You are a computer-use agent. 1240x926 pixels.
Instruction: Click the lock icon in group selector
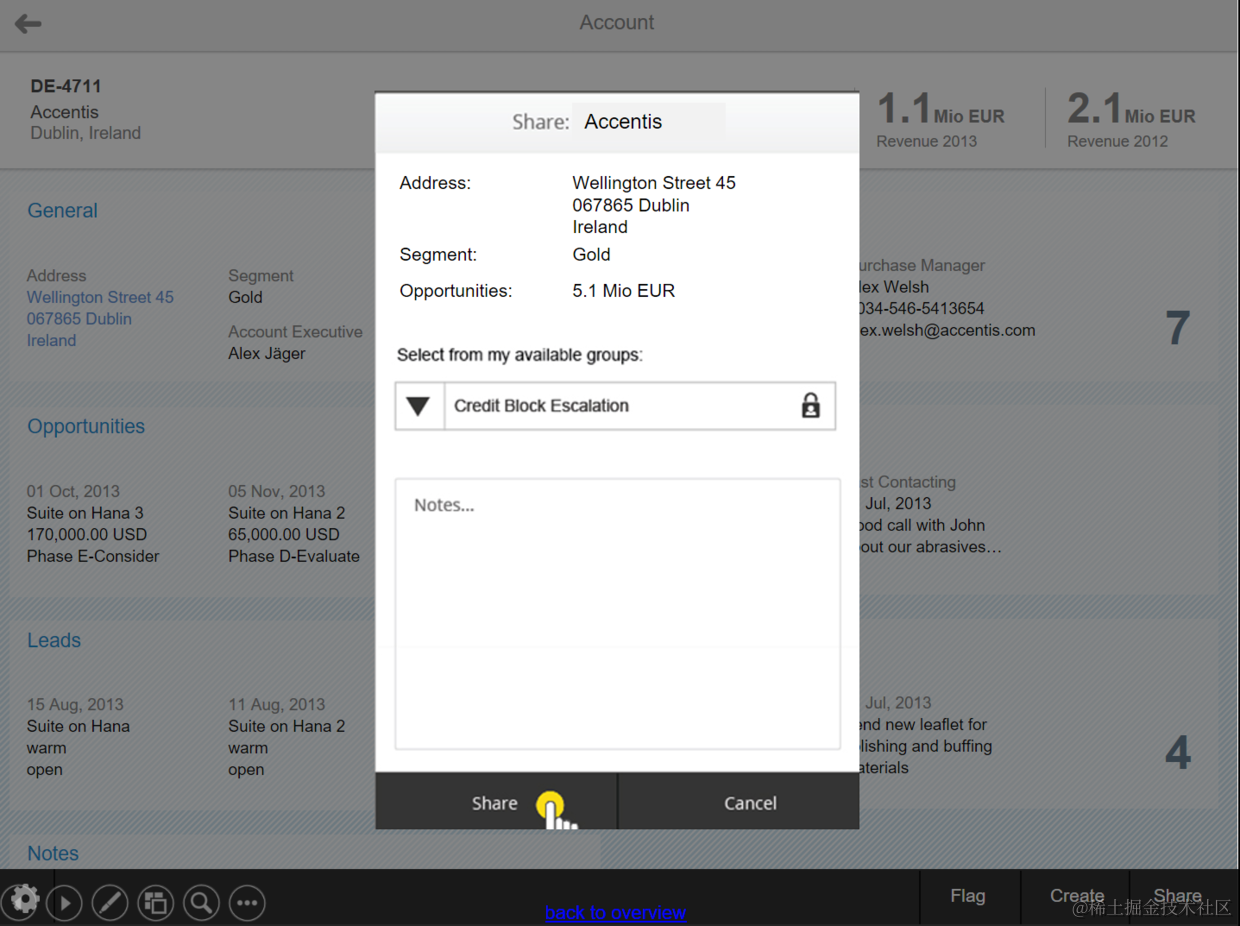[810, 405]
